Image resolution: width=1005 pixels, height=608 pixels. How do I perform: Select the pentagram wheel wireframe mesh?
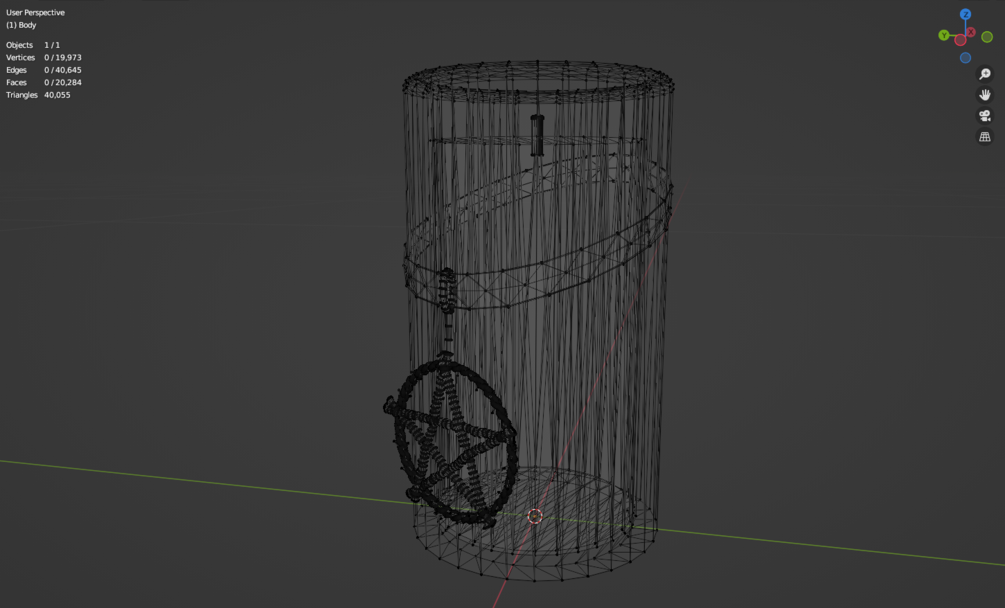point(451,442)
